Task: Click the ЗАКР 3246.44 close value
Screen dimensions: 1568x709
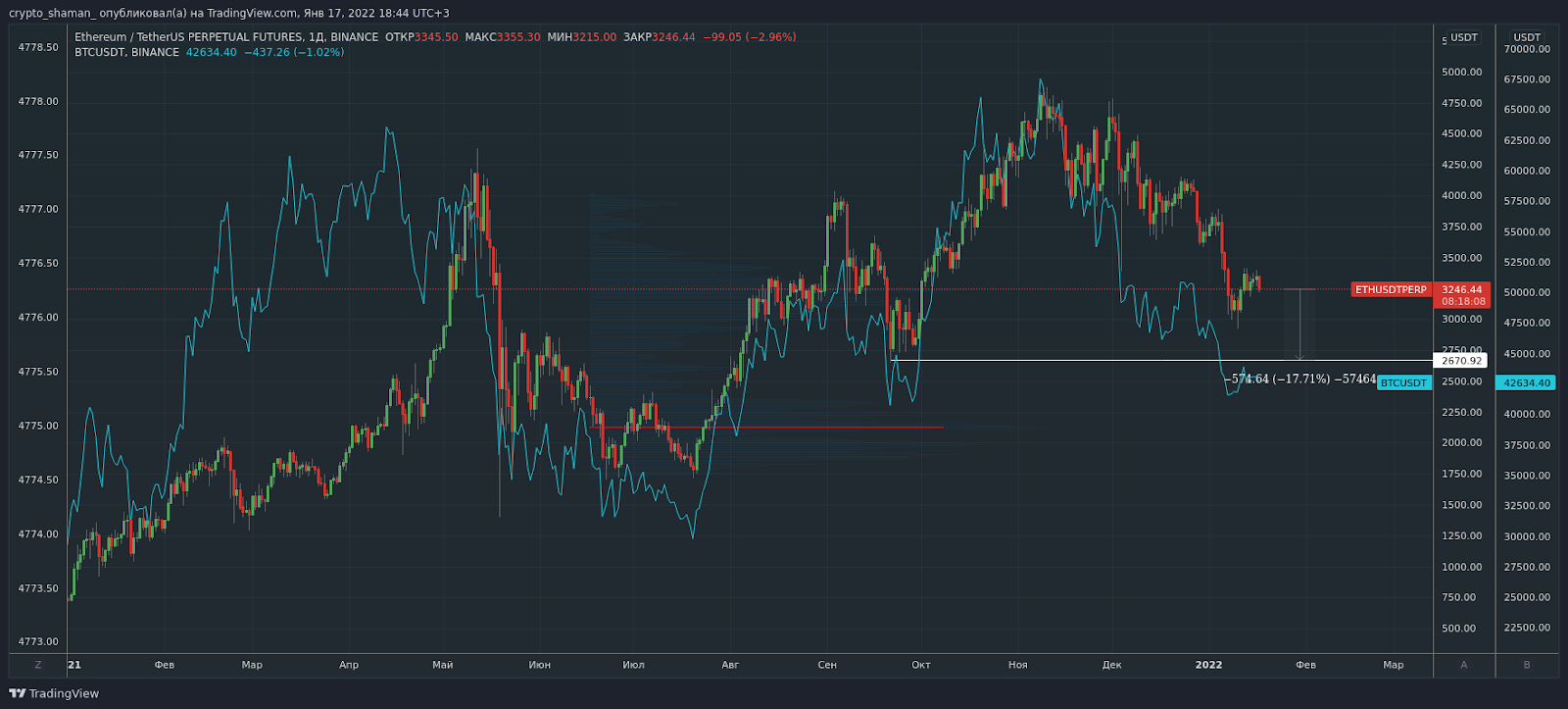Action: tap(660, 37)
